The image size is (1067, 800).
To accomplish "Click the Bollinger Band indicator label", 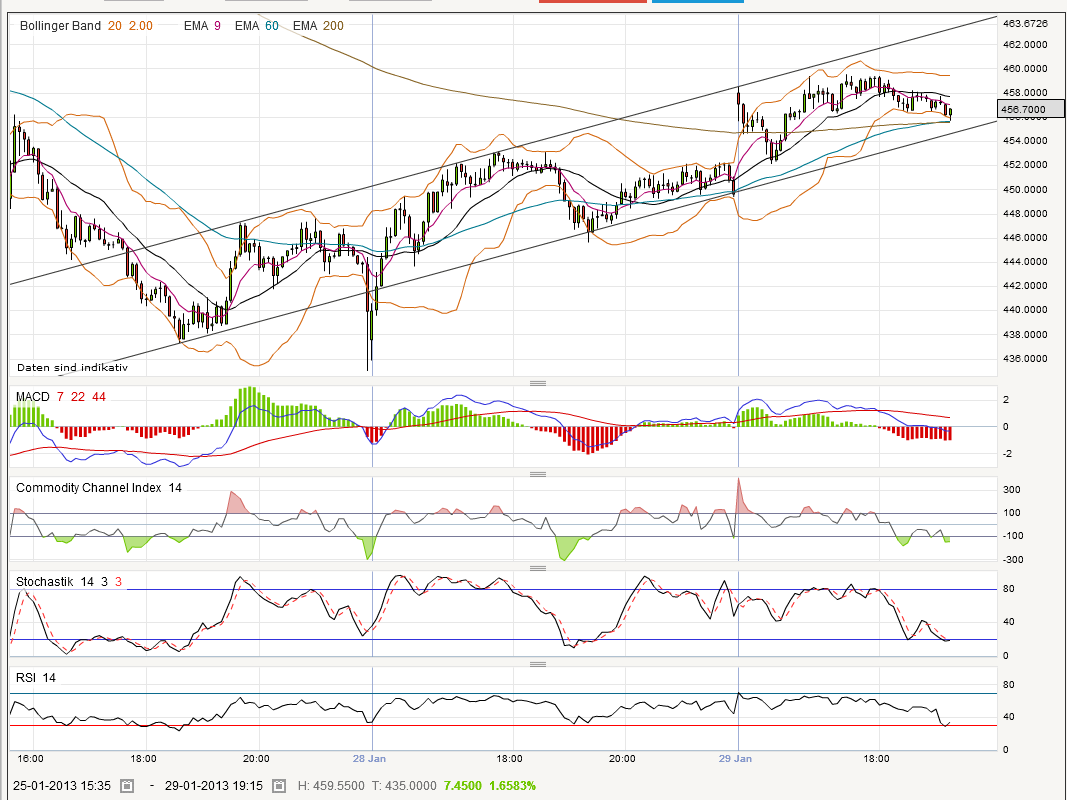I will [x=86, y=26].
